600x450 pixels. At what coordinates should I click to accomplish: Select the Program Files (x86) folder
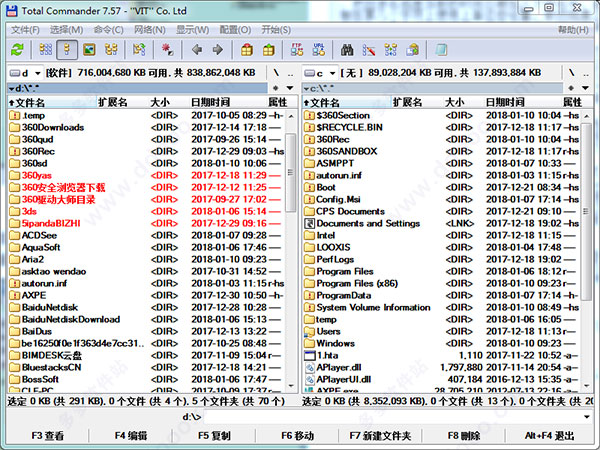point(357,284)
